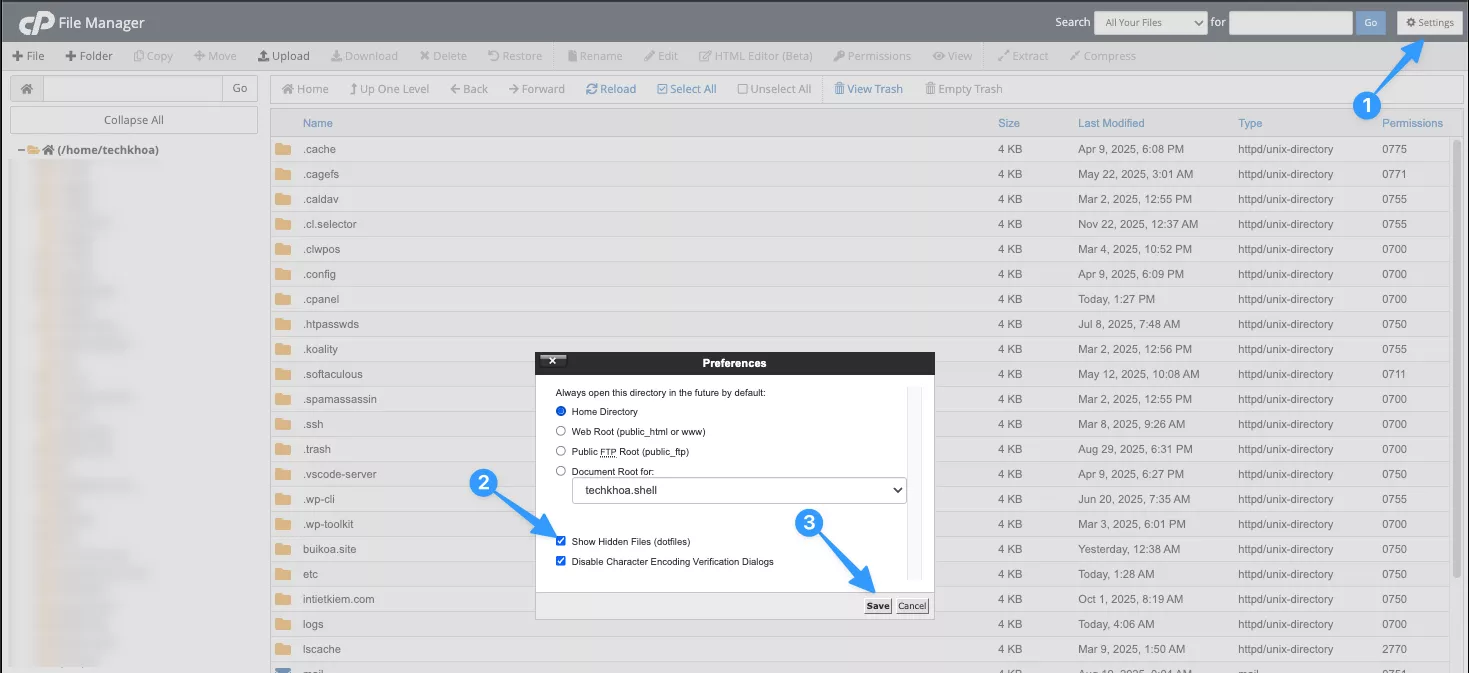Select the Download tool
1469x673 pixels.
[364, 55]
